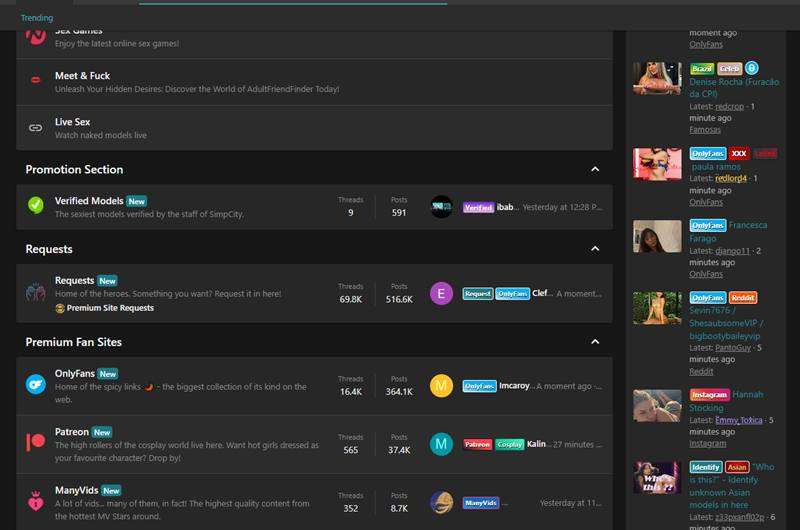Open the Instagram forum link in sidebar
This screenshot has width=800, height=530.
[x=708, y=443]
